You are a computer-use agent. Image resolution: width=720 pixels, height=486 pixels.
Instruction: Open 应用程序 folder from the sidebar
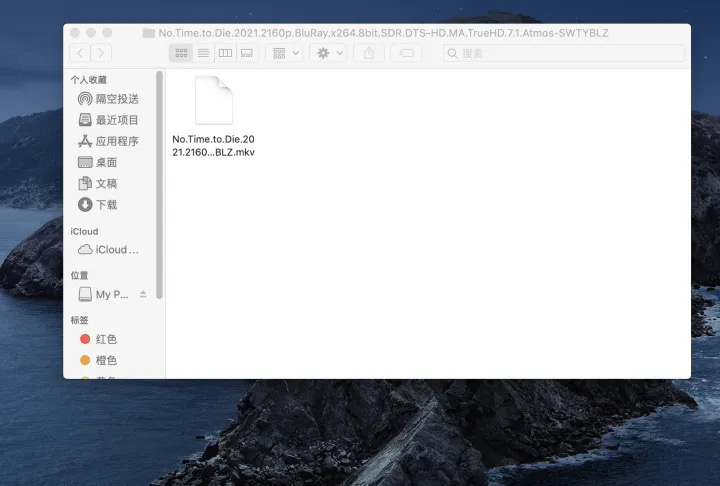tap(108, 141)
